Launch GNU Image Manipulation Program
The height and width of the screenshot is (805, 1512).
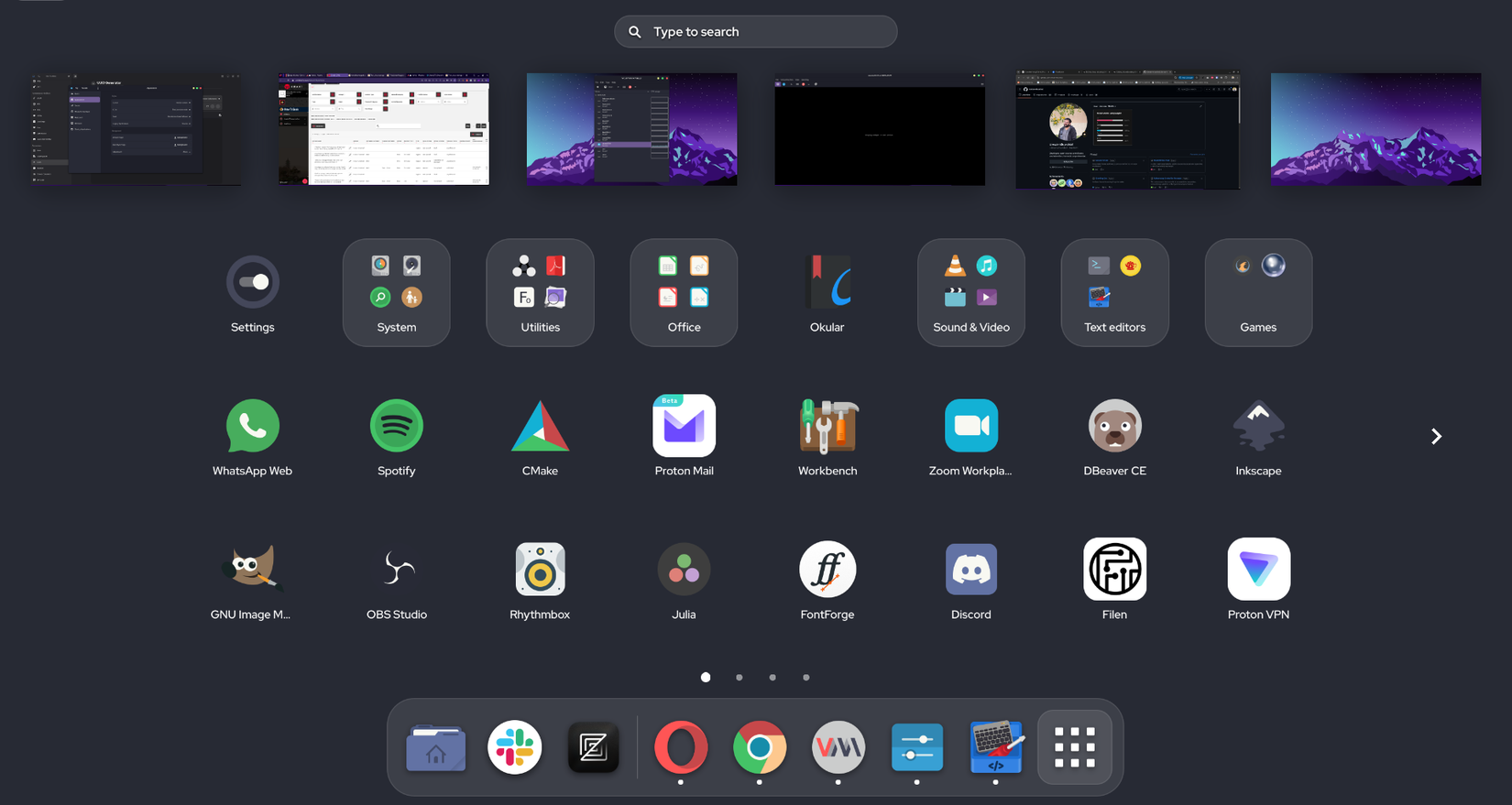[252, 581]
